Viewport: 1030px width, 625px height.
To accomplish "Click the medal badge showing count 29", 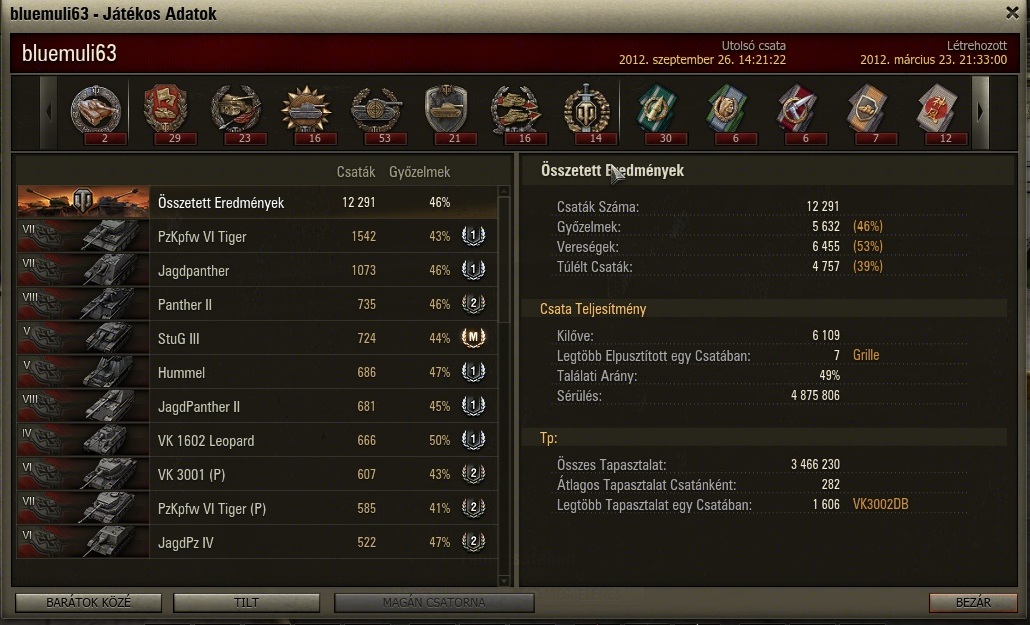I will pyautogui.click(x=166, y=112).
